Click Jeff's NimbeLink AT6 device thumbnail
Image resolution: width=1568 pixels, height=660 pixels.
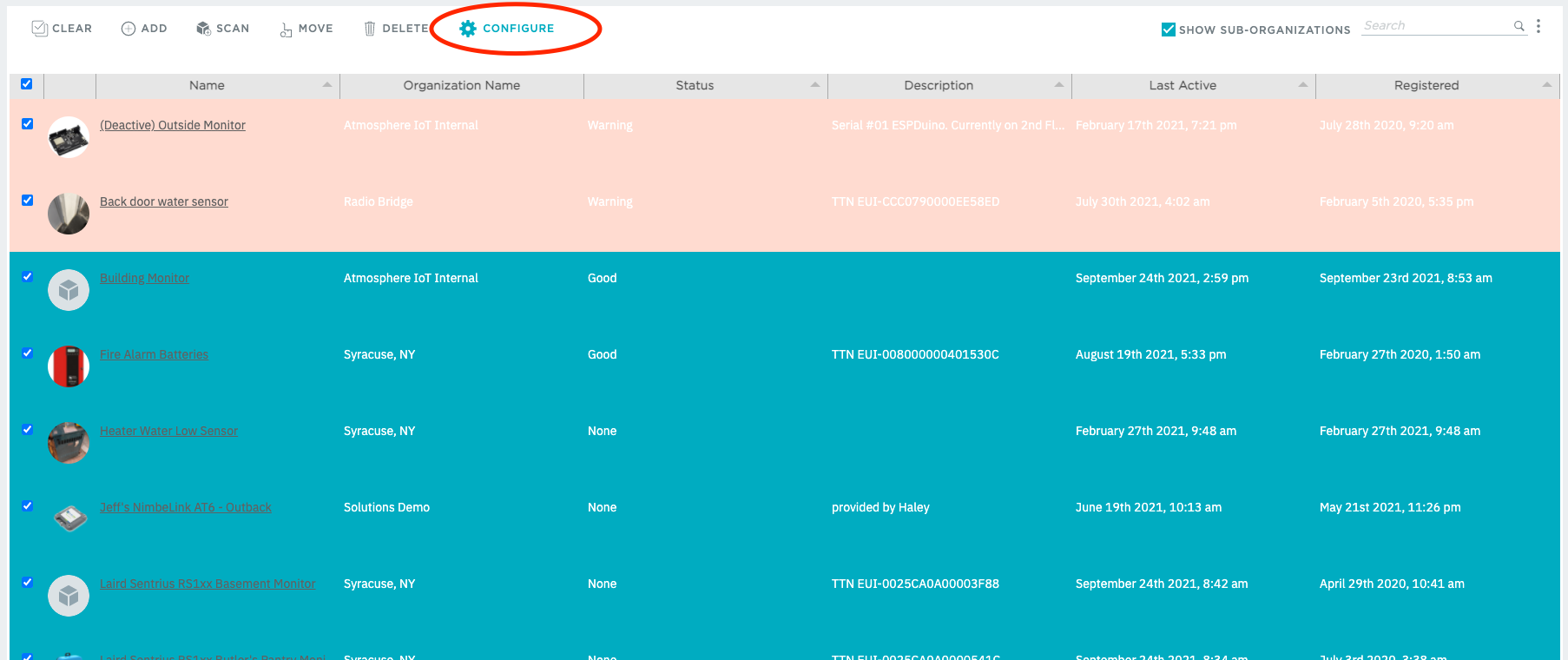(x=69, y=519)
